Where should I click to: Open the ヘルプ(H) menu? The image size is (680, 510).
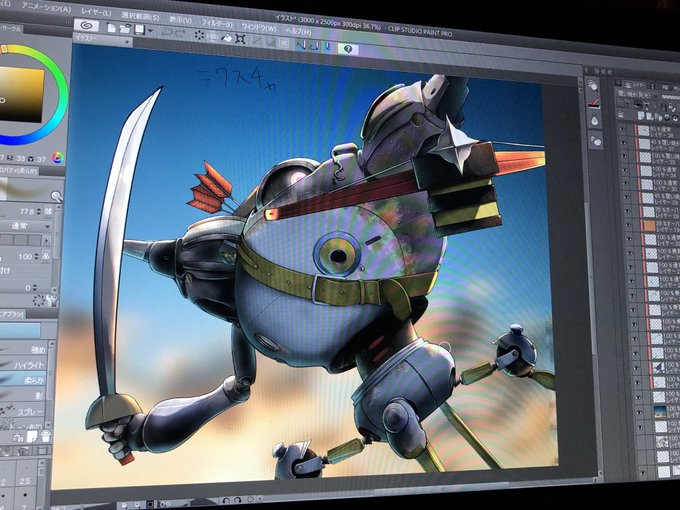click(298, 31)
